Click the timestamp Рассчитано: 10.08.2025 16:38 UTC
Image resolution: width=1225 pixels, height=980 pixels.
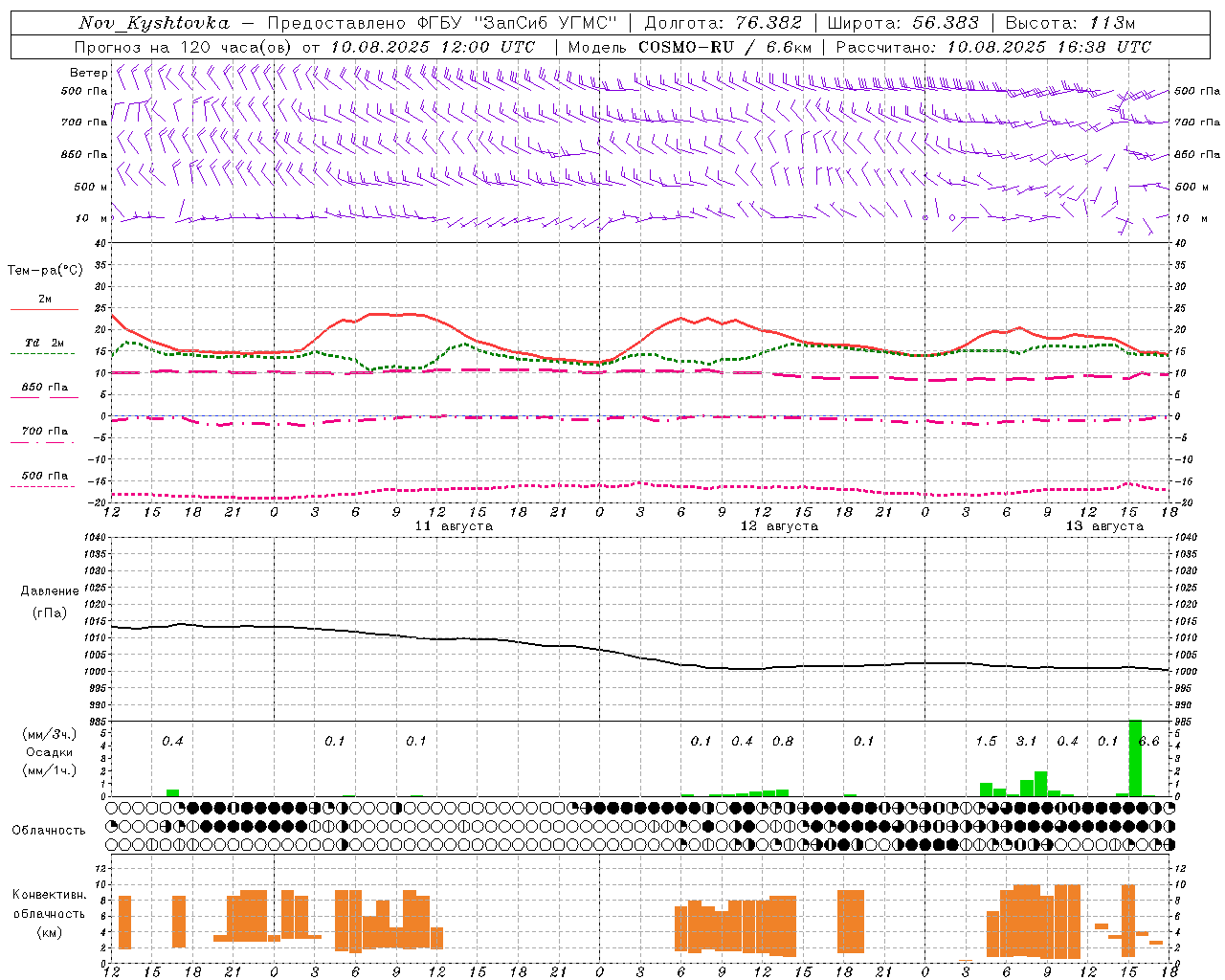[x=993, y=47]
